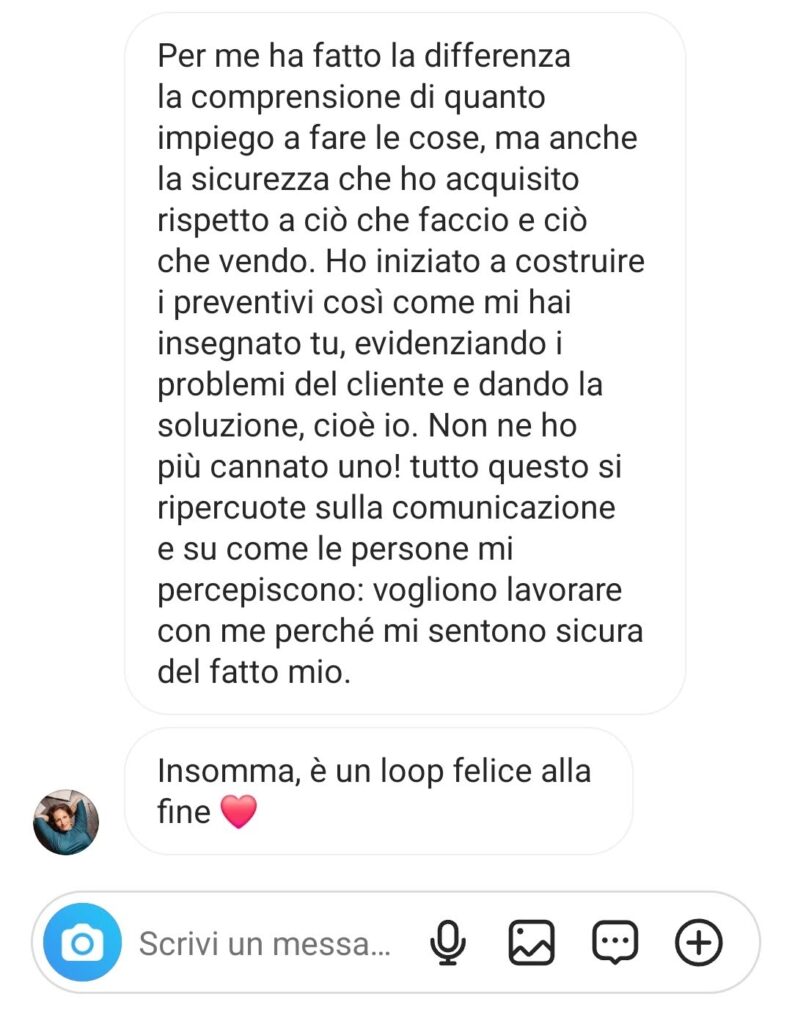Focus the 'Scrivi un messa...' message field
The image size is (792, 1024).
(x=265, y=944)
